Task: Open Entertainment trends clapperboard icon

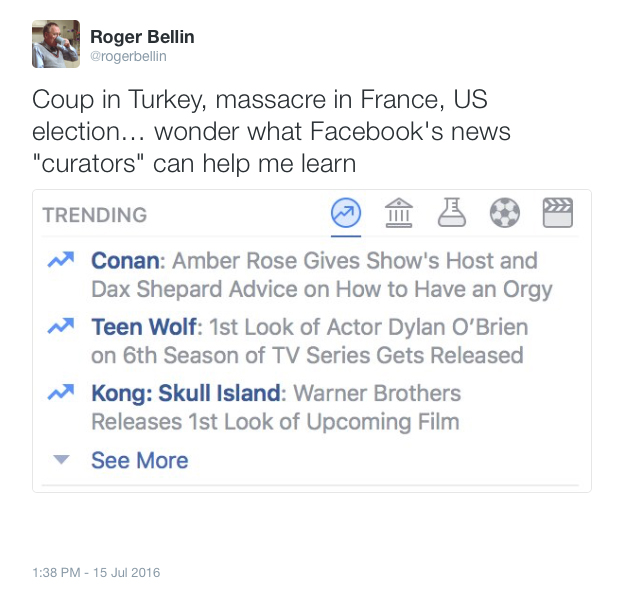Action: (558, 213)
